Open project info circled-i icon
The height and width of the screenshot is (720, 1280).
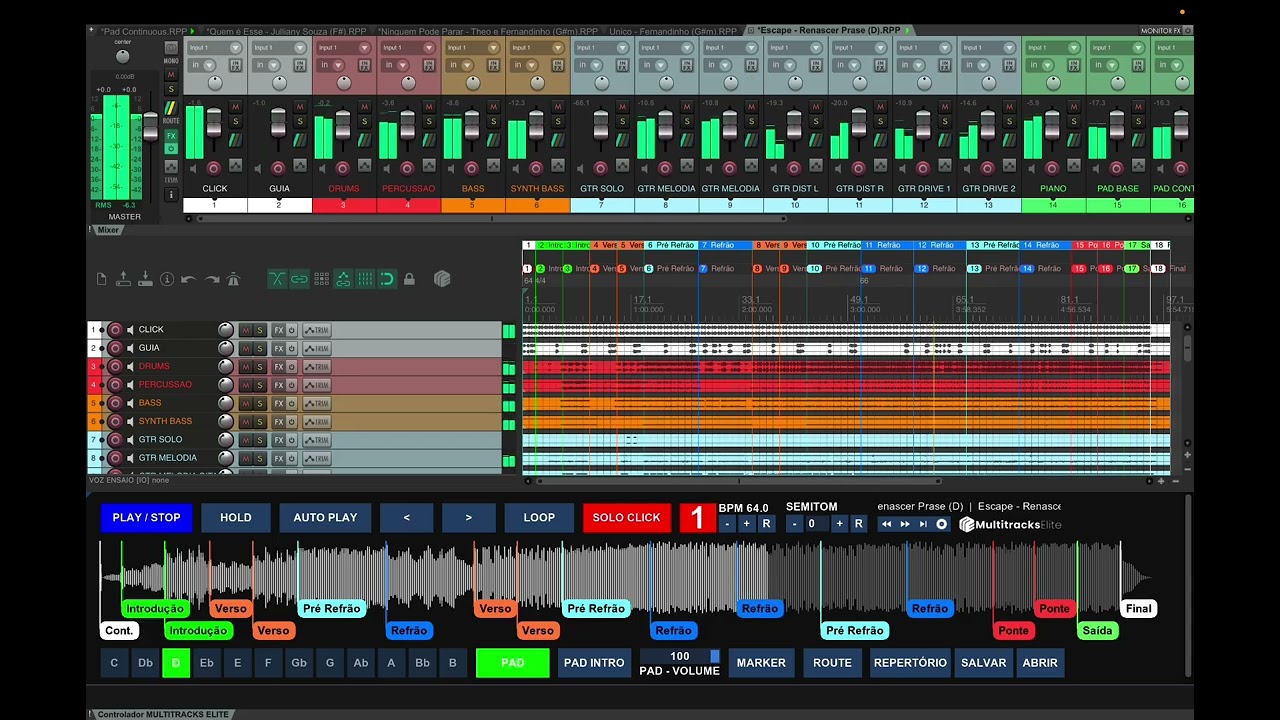(x=167, y=280)
